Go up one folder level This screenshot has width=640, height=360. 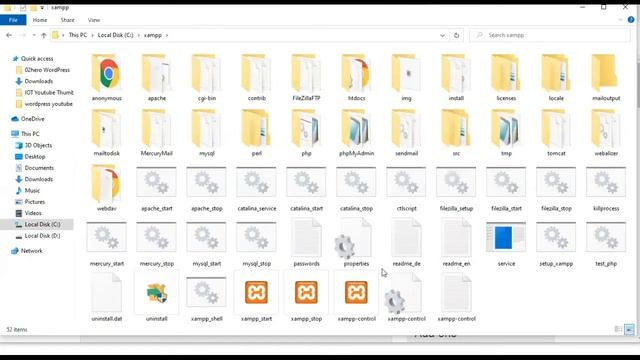click(44, 35)
